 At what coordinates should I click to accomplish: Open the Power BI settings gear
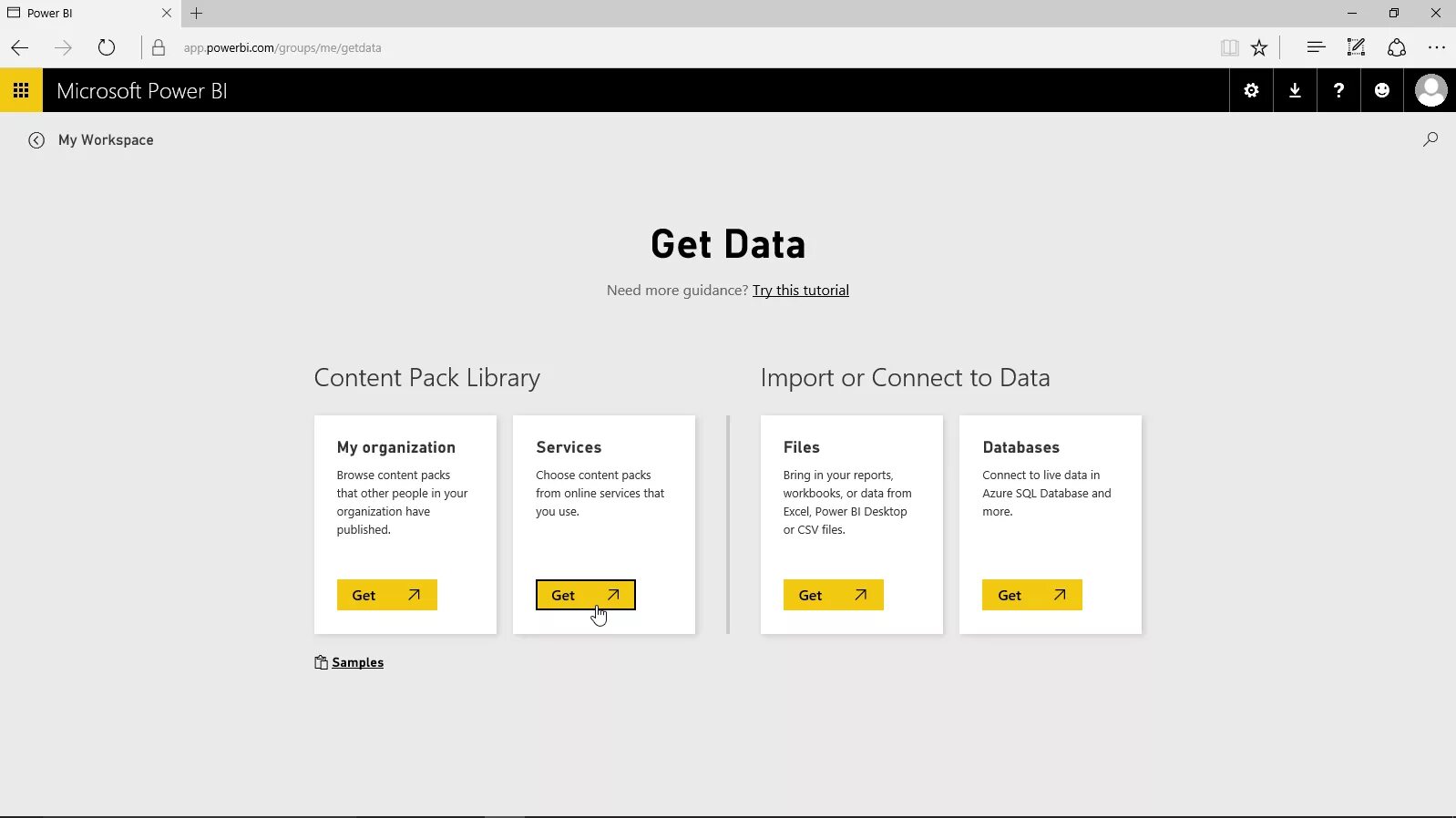pyautogui.click(x=1251, y=90)
